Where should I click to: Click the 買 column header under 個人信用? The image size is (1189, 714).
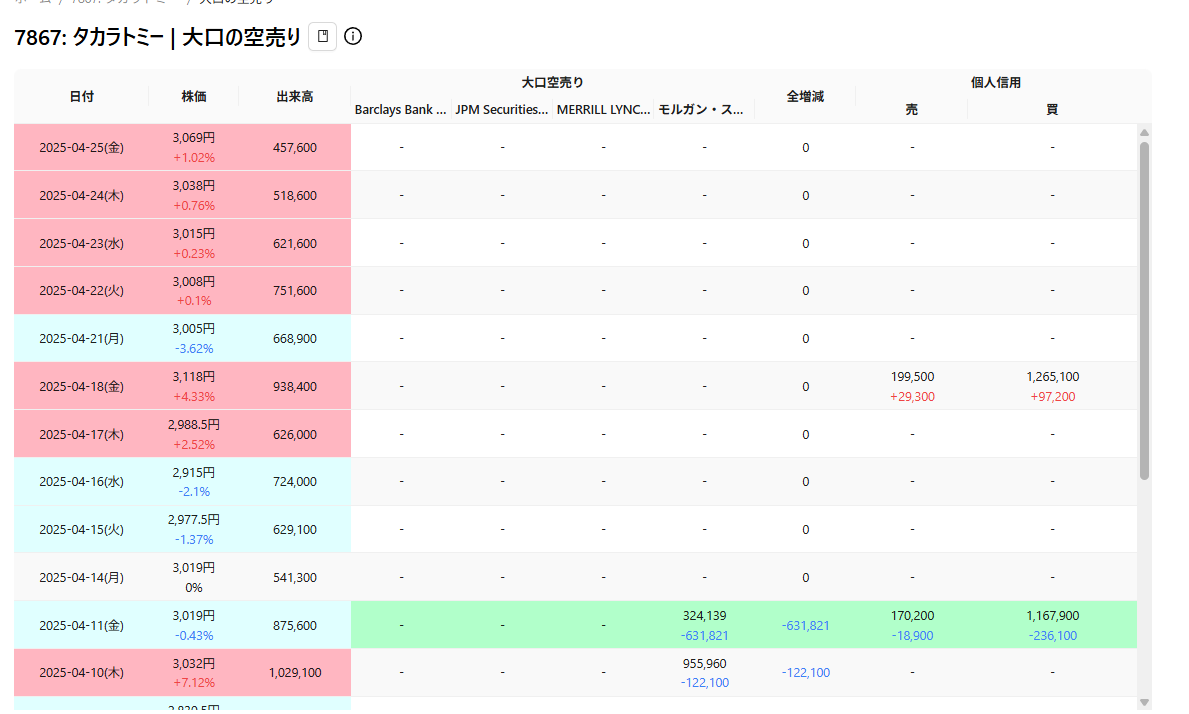[1052, 110]
